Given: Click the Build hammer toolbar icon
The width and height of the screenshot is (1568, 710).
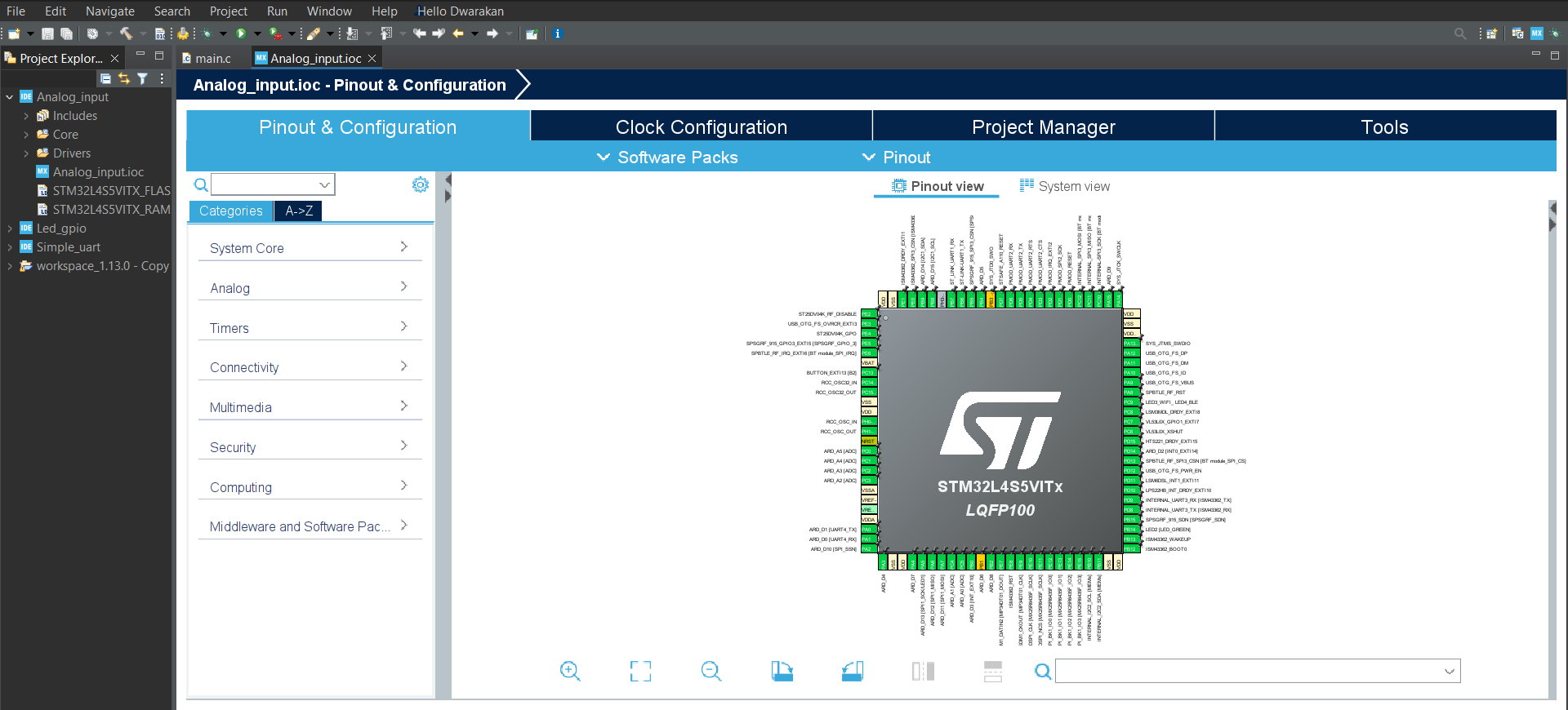Looking at the screenshot, I should click(x=126, y=33).
